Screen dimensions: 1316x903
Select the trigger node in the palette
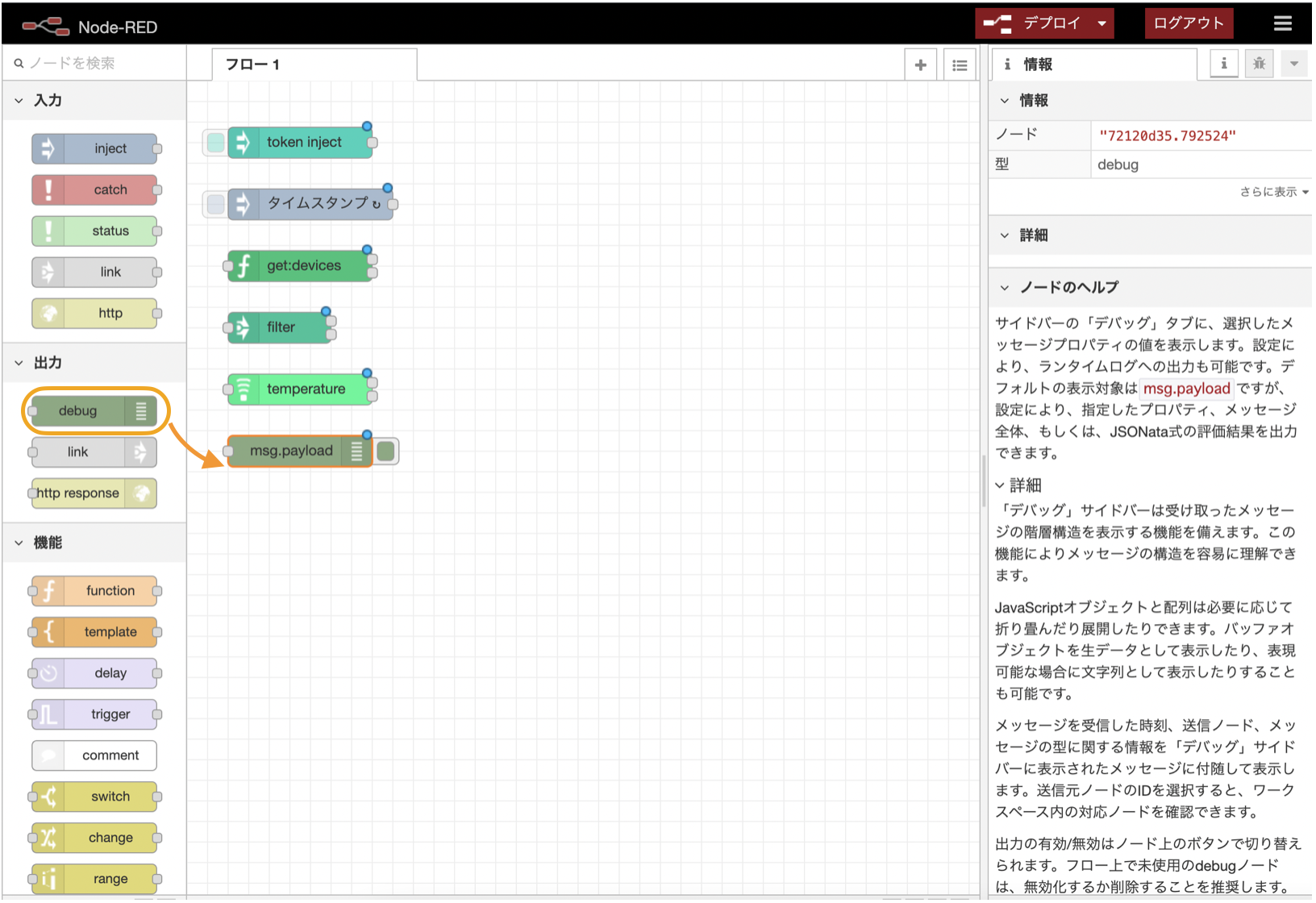tap(94, 714)
